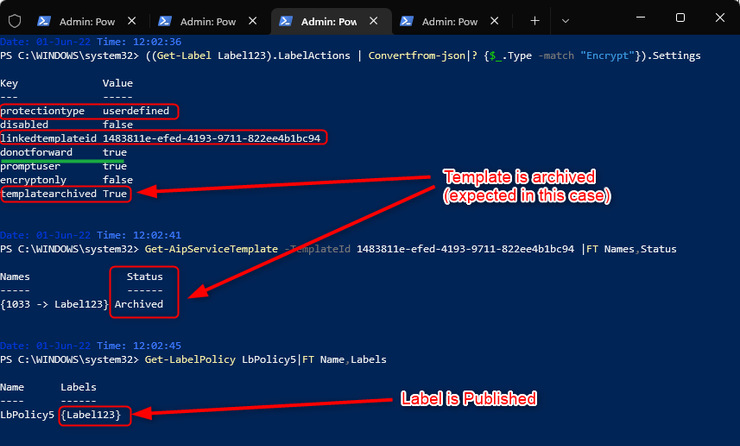Click the 'Get-Label' cmdlet in the first command
The image size is (740, 446).
184,56
